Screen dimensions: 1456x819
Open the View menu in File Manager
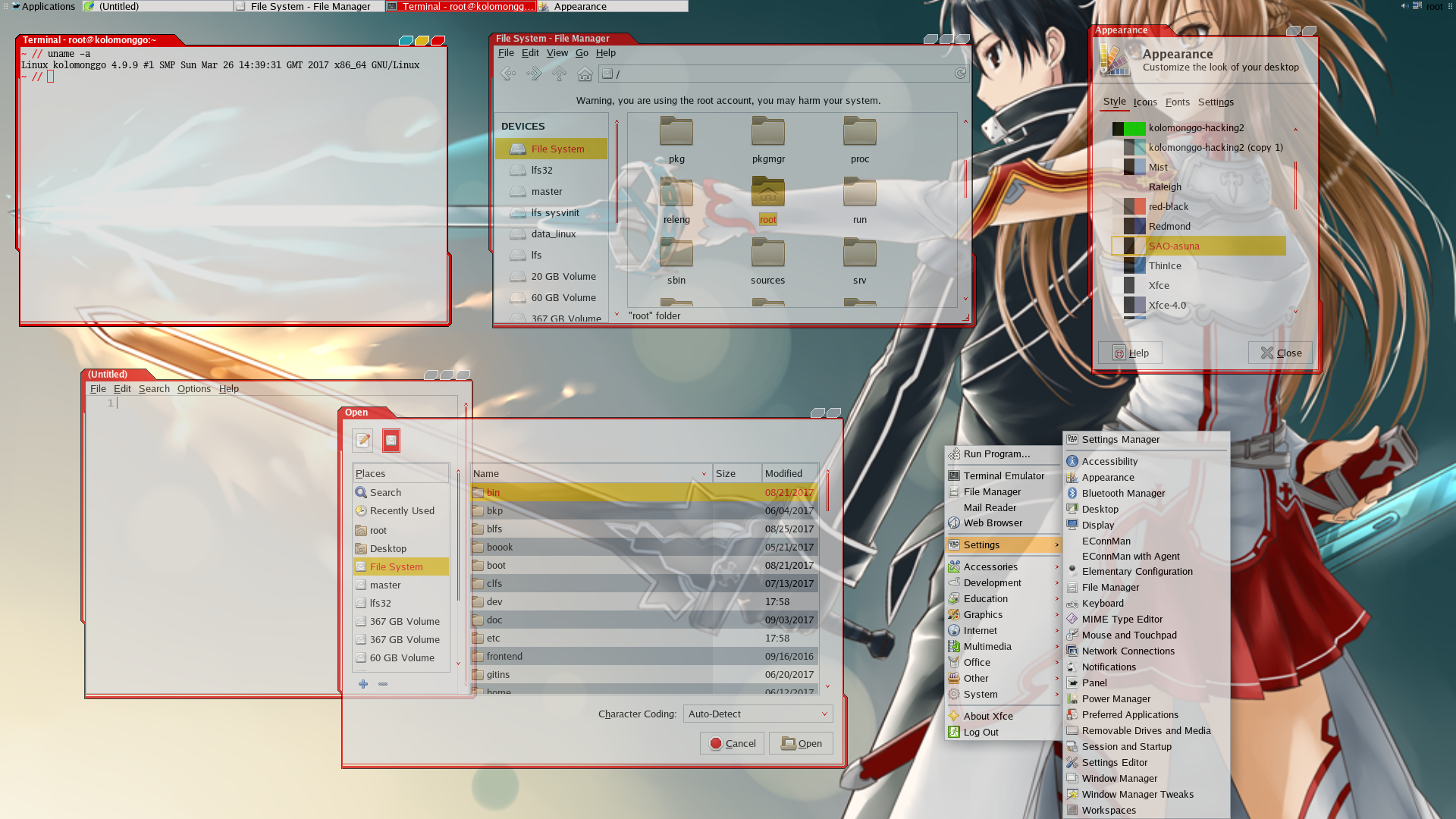557,53
